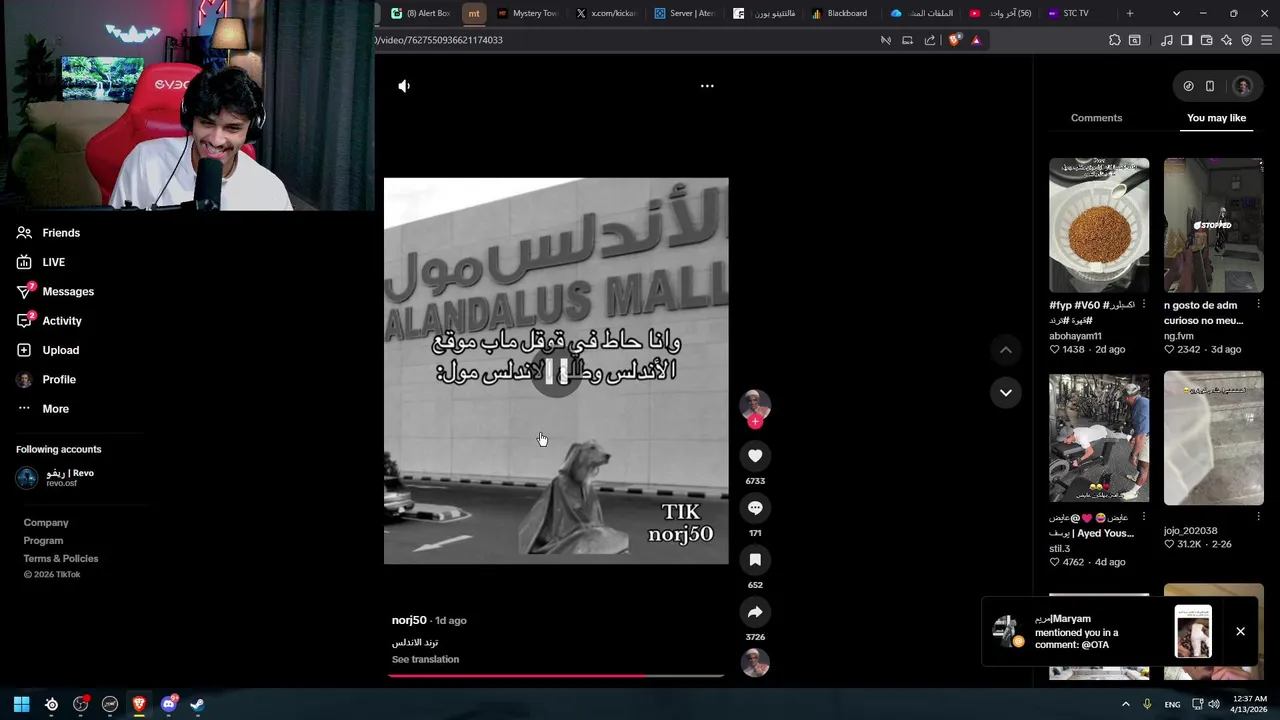This screenshot has width=1280, height=720.
Task: Open the jojo_202038 video thumbnail
Action: click(x=1214, y=438)
